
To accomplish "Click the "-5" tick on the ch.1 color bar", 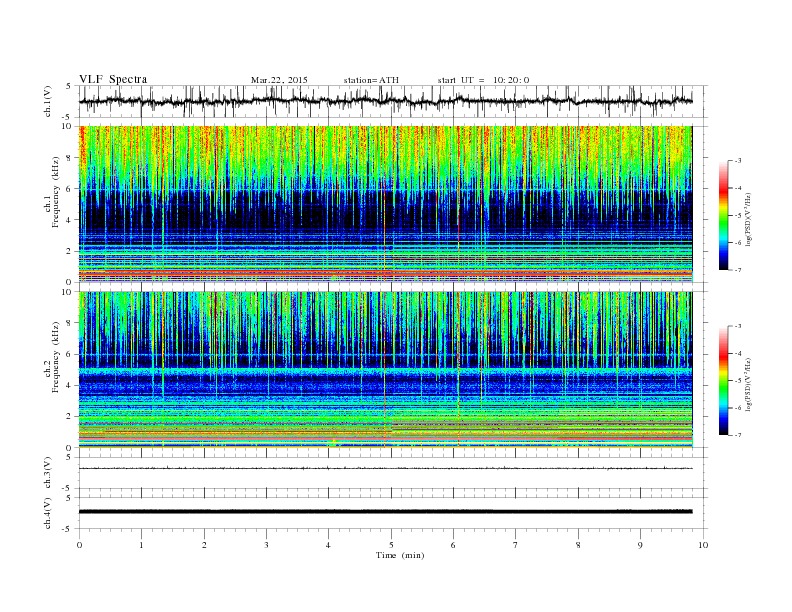I will coord(737,216).
